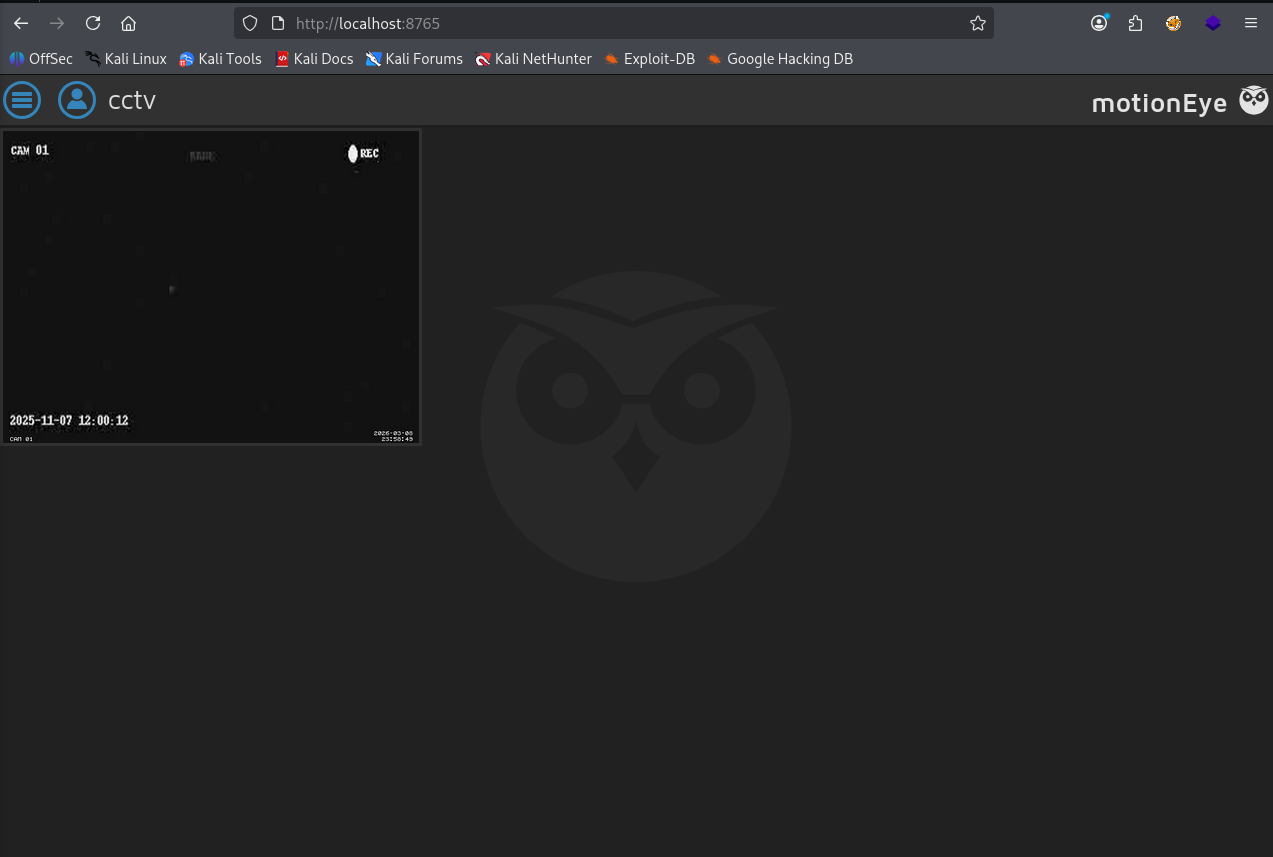Open the Kali Docs bookmark
This screenshot has height=857, width=1273.
(x=314, y=59)
